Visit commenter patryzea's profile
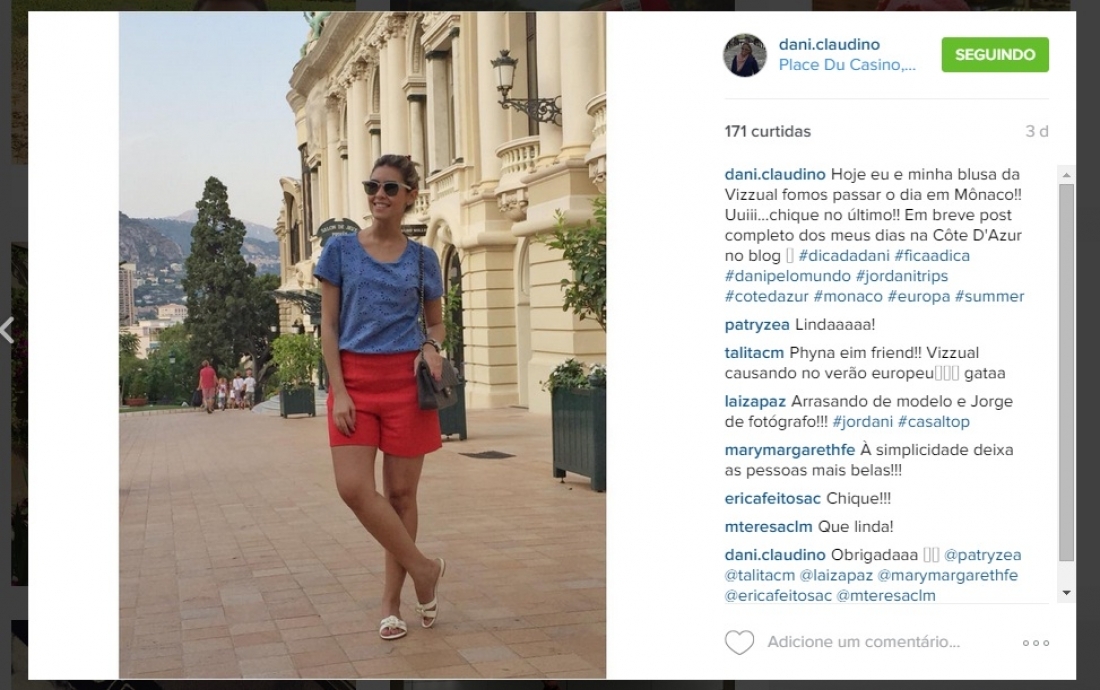The width and height of the screenshot is (1100, 690). pyautogui.click(x=756, y=325)
